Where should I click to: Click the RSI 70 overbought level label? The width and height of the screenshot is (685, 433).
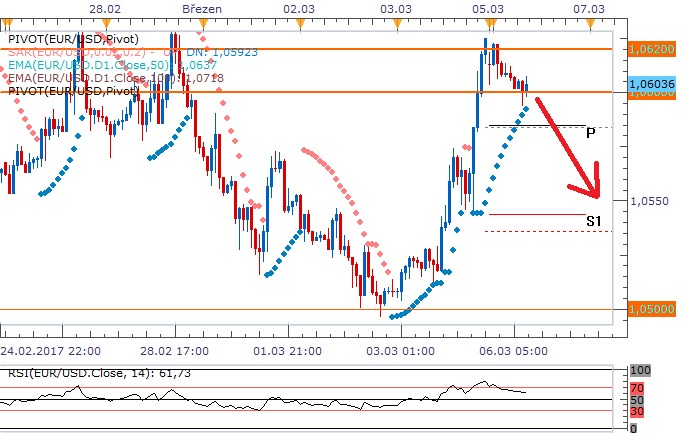point(639,387)
